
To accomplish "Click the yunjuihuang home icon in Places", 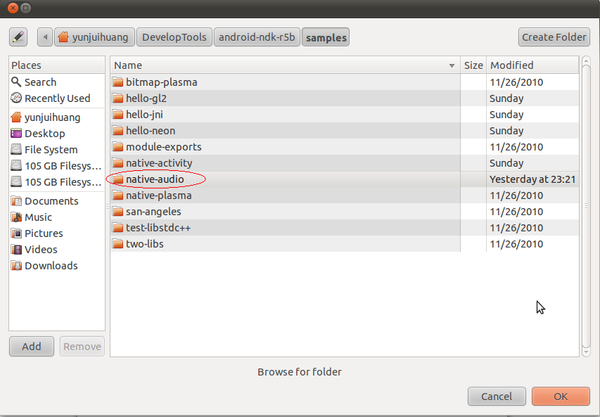I will [16, 117].
